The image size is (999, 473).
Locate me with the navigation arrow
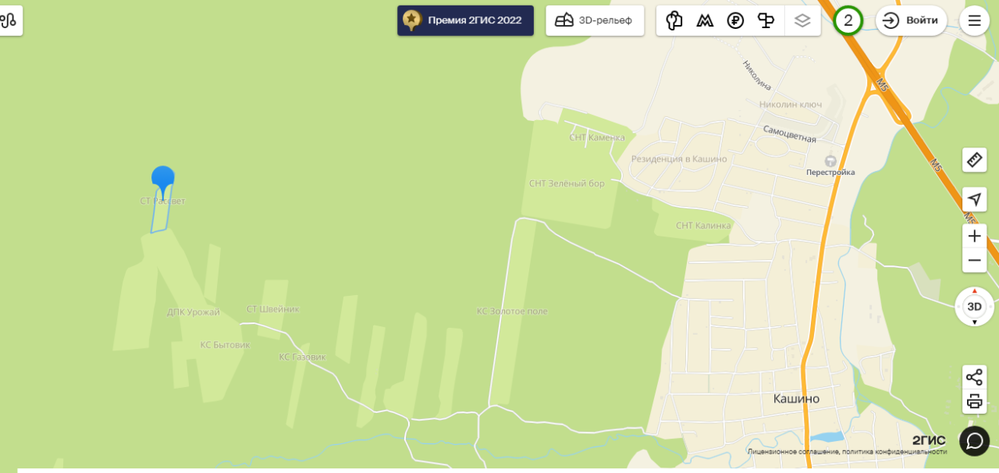(974, 200)
